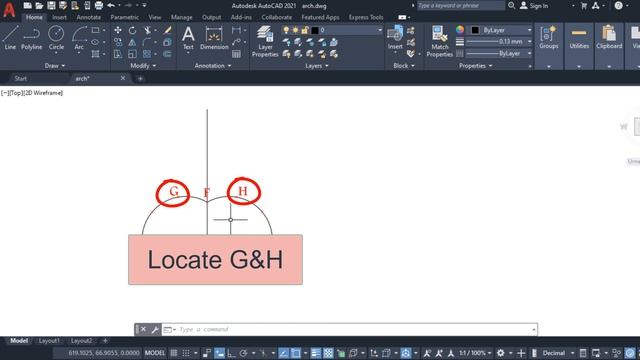
Task: Click the Table icon in Annotation panel
Action: pyautogui.click(x=236, y=54)
